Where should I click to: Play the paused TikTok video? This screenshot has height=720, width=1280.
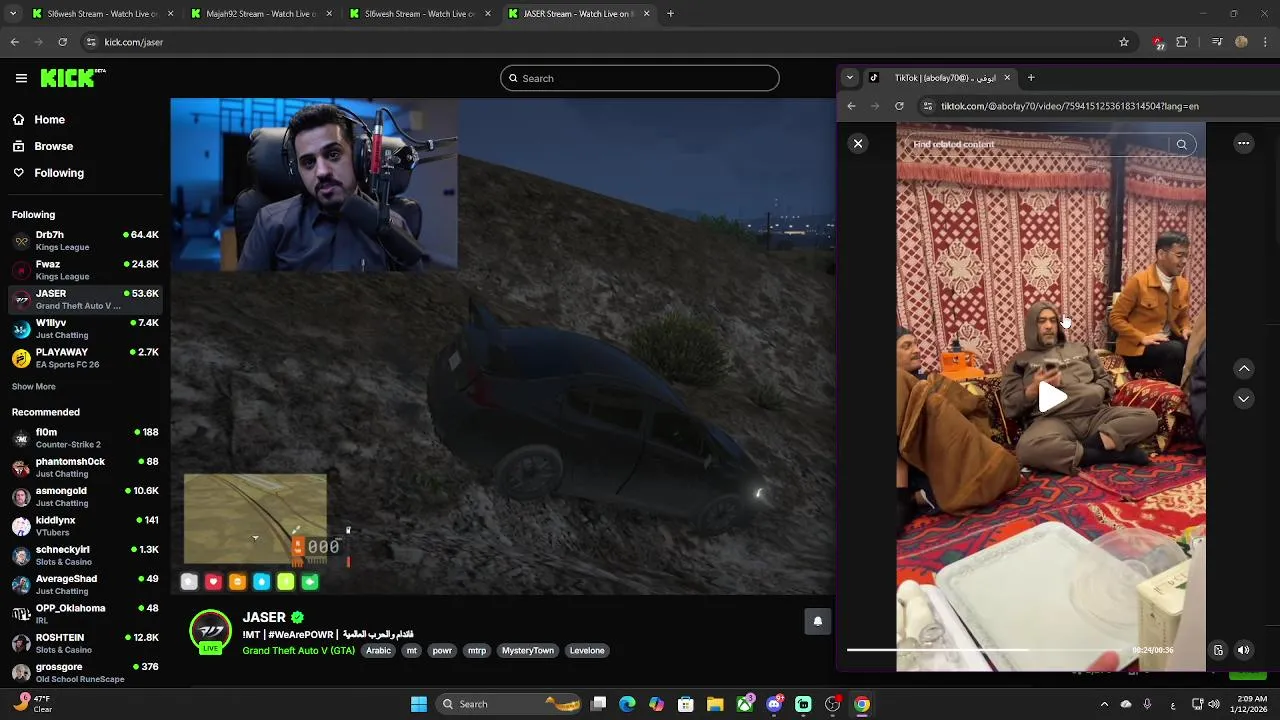point(1051,397)
